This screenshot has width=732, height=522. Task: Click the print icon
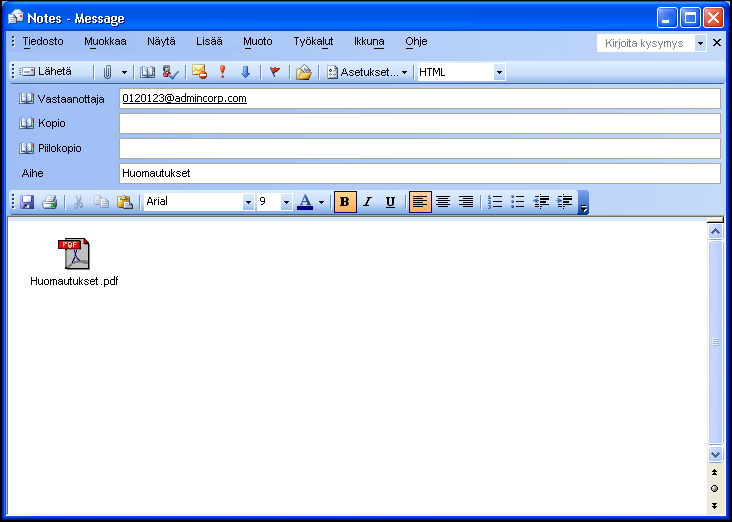click(49, 202)
